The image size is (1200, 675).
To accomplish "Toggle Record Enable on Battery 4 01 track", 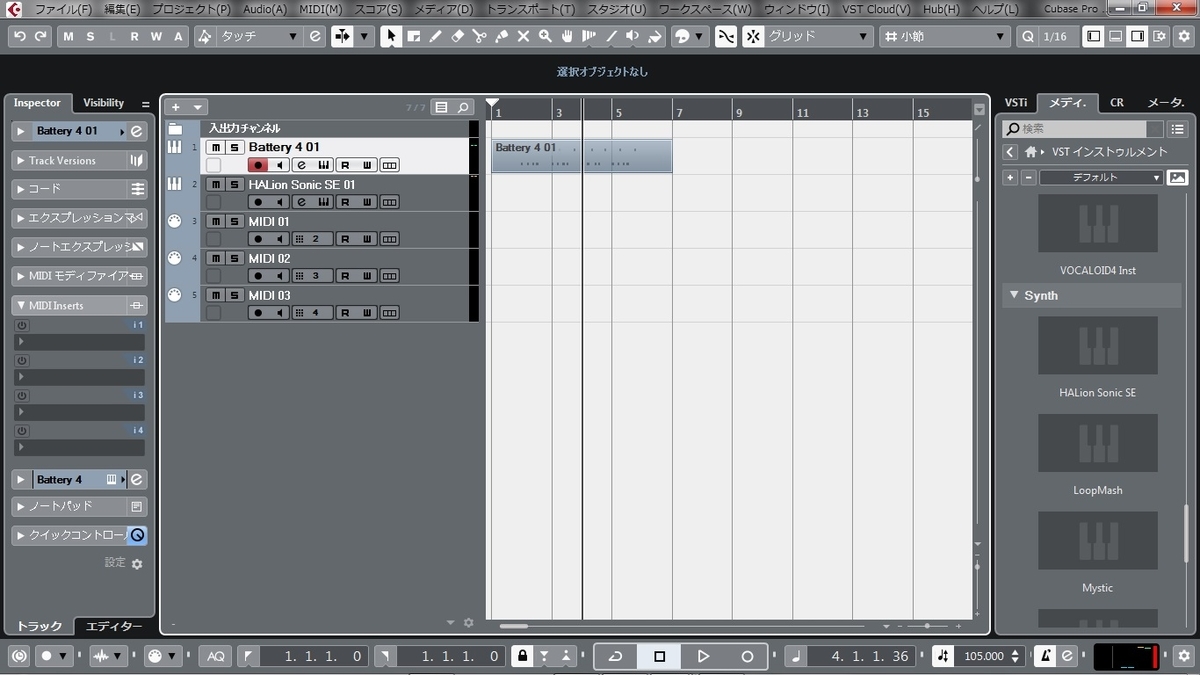I will click(258, 165).
